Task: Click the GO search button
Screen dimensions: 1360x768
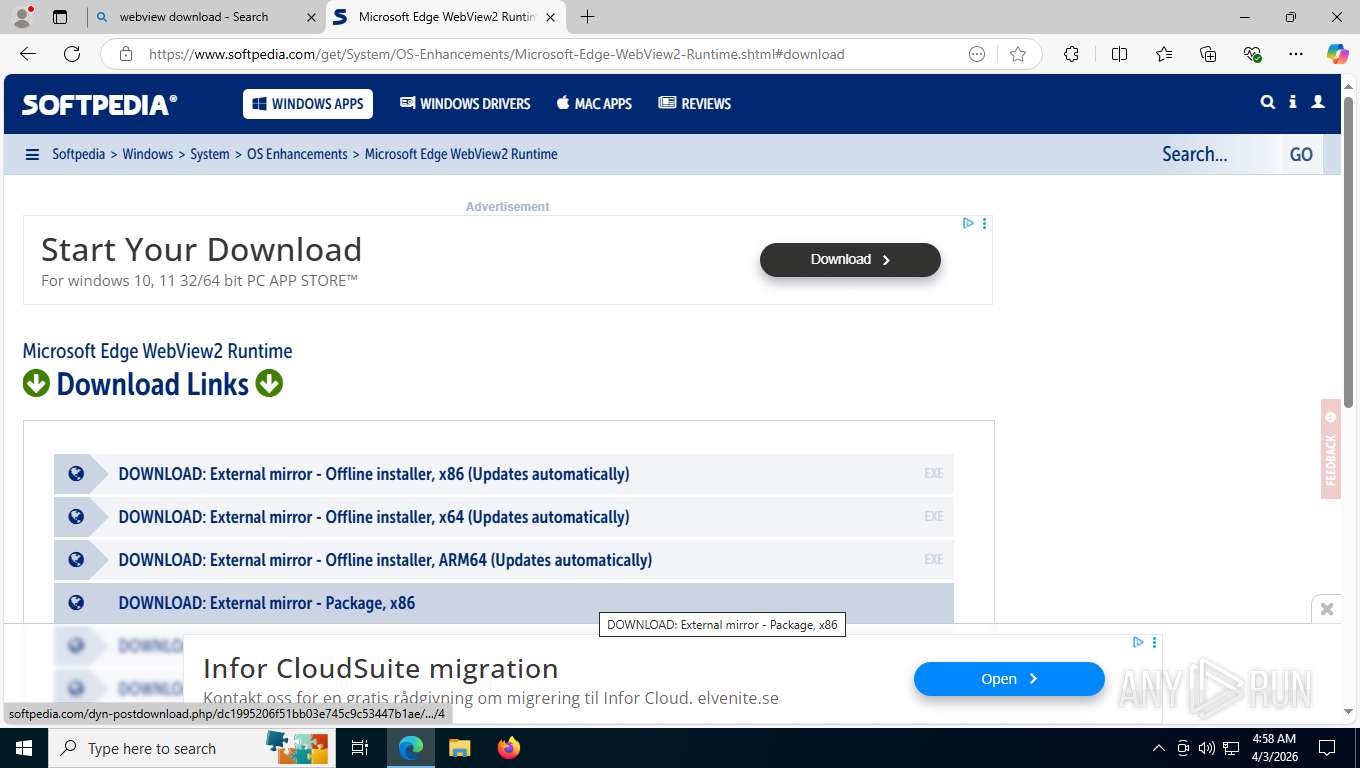Action: (1301, 154)
